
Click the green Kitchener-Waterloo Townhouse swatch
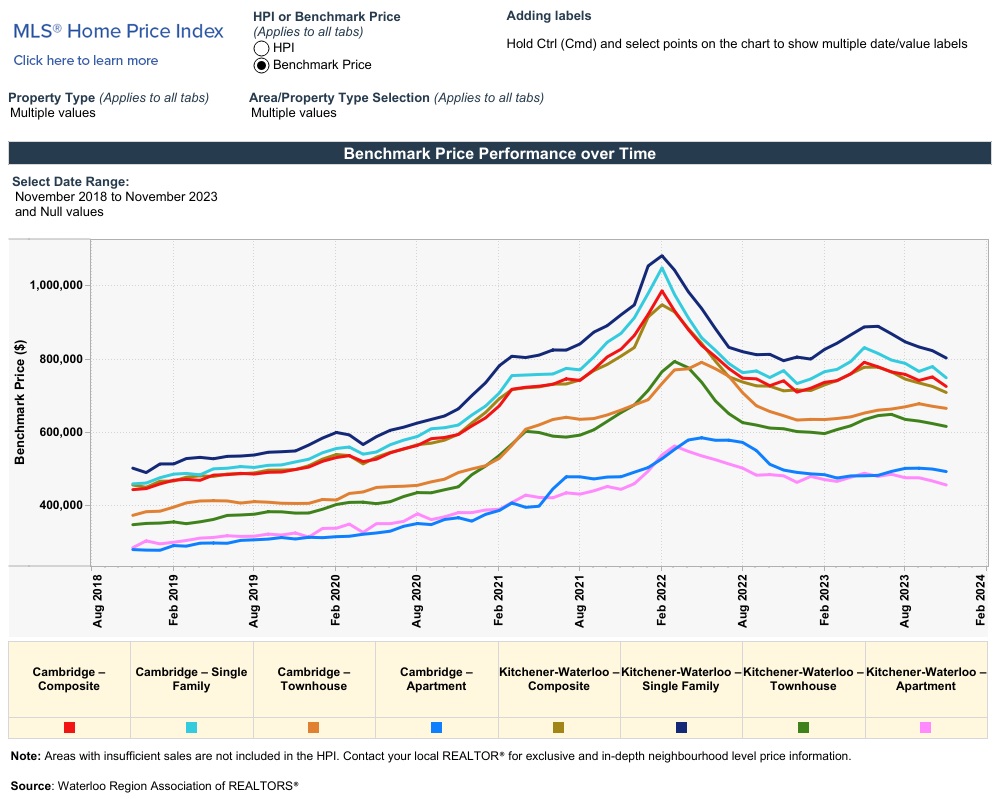[803, 728]
